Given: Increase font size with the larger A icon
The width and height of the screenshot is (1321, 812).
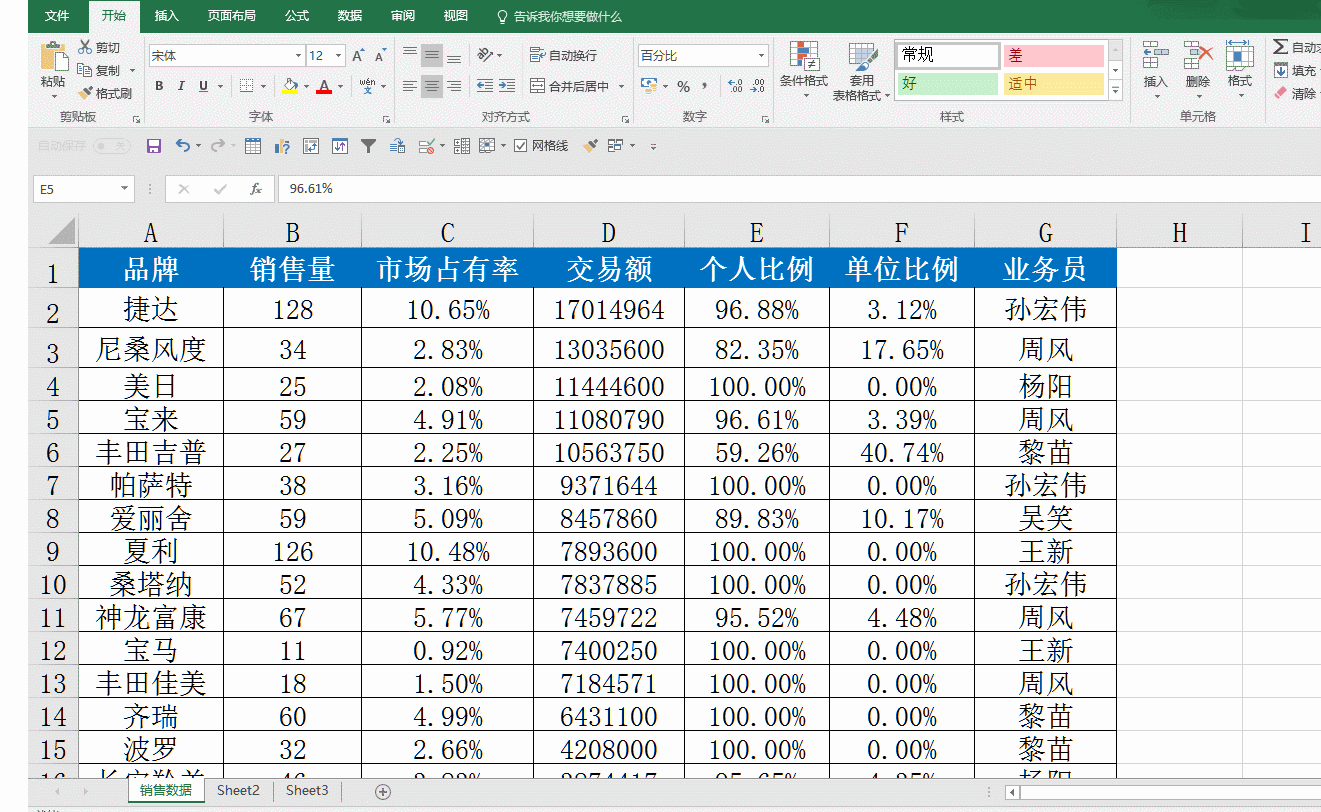Looking at the screenshot, I should [358, 56].
